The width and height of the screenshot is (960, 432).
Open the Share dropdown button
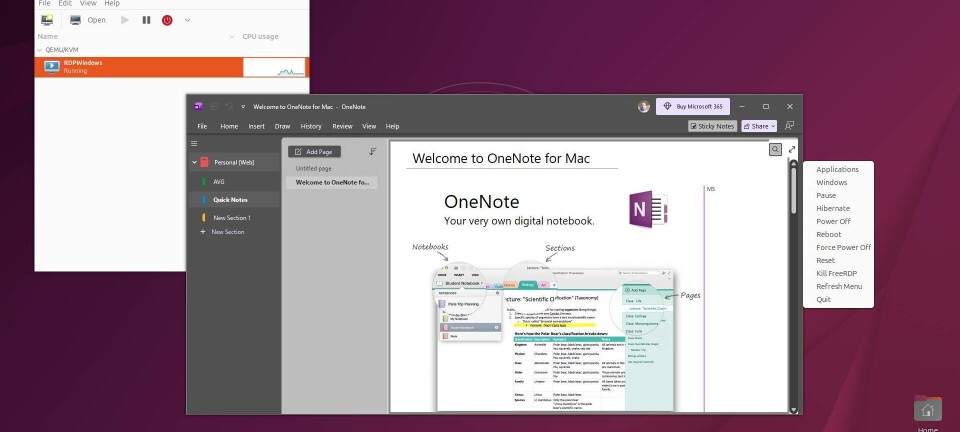(x=759, y=126)
